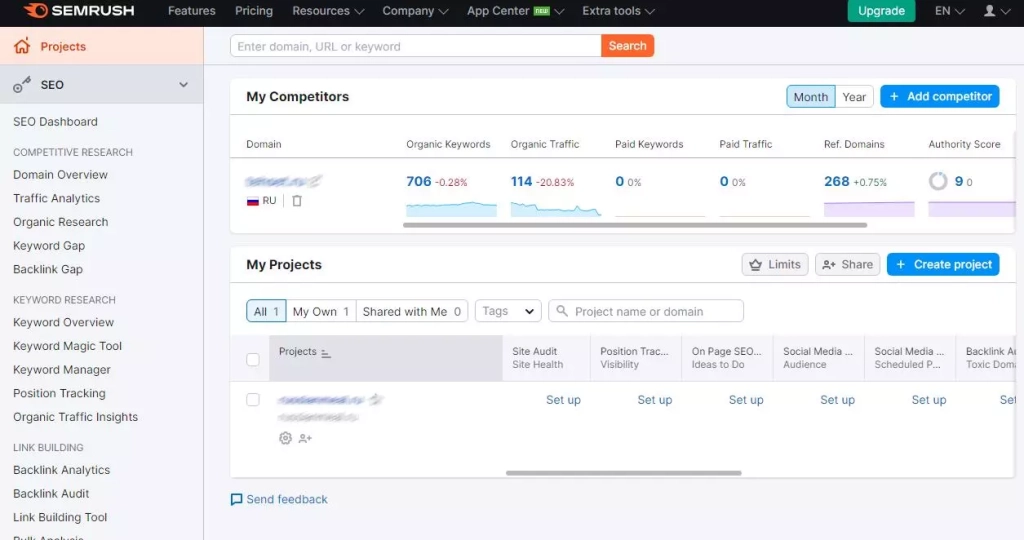This screenshot has width=1024, height=540.
Task: Open the Features menu item
Action: pos(191,10)
